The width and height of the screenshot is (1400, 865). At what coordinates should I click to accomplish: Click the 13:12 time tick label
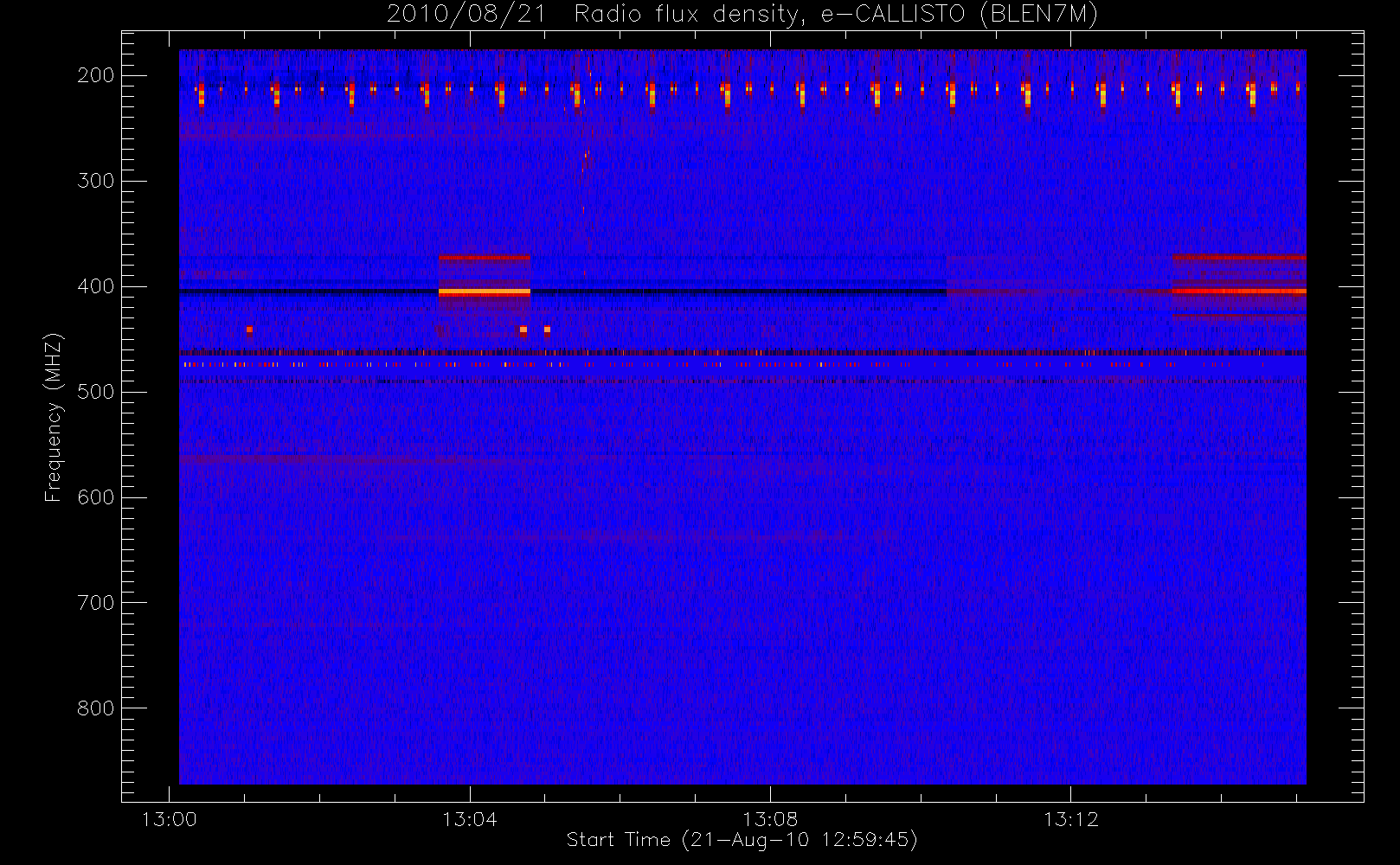click(x=1071, y=819)
